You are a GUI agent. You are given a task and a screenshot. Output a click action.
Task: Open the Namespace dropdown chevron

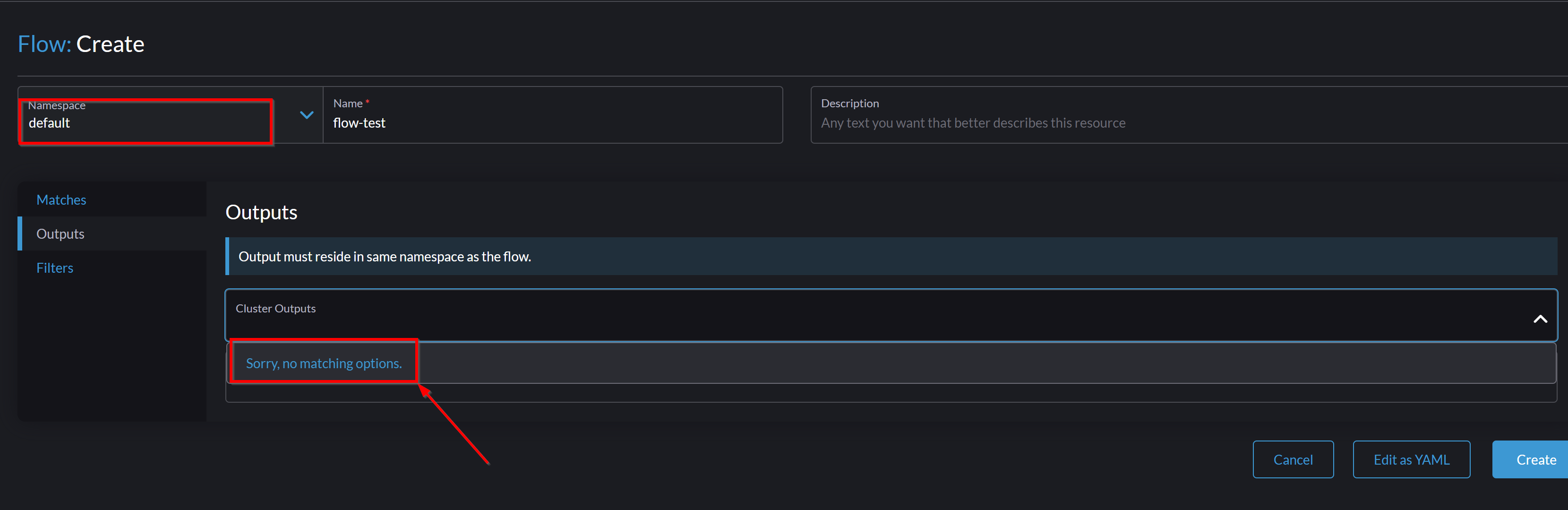click(x=307, y=115)
